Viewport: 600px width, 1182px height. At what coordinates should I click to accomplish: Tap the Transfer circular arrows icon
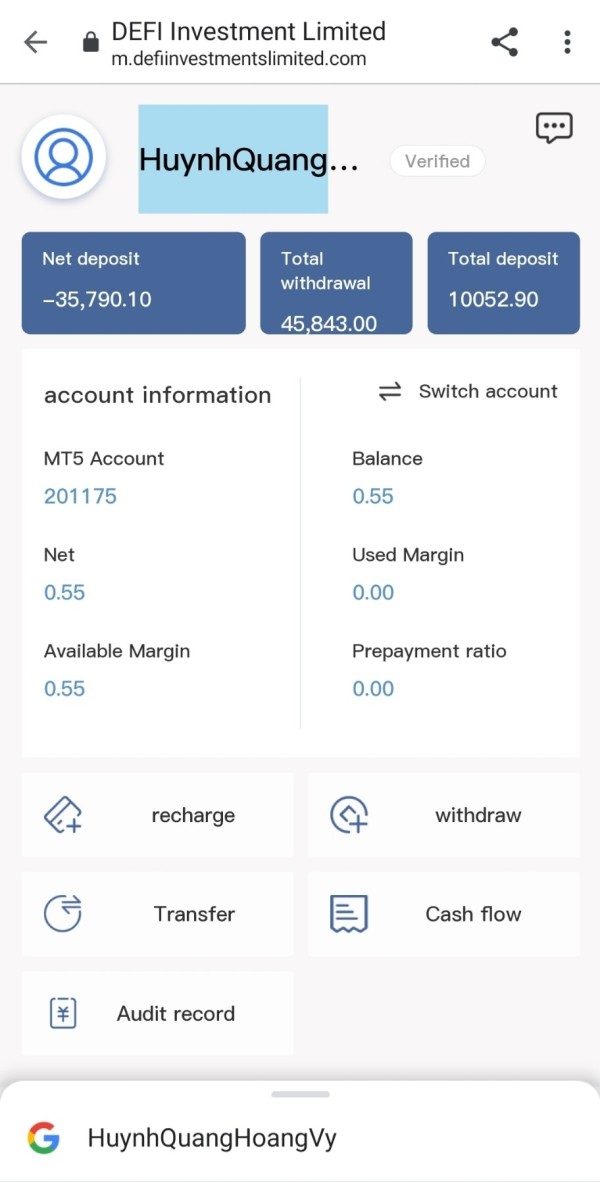[x=63, y=914]
